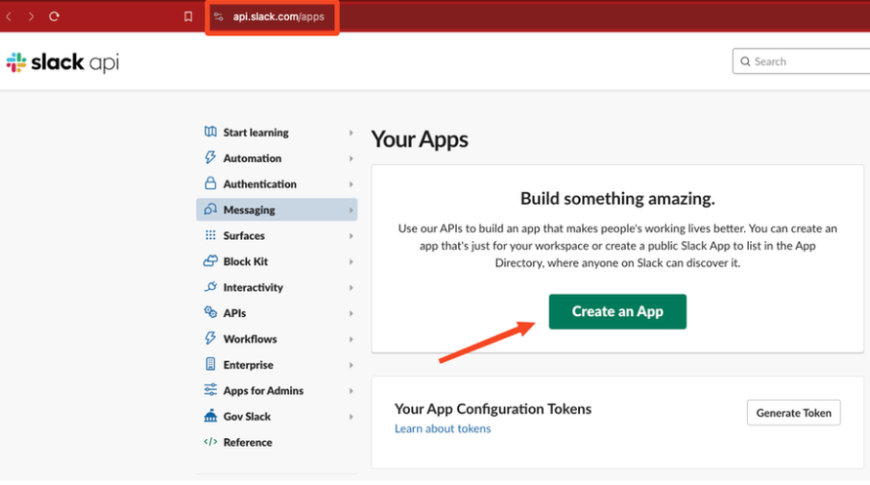Viewport: 870px width, 485px height.
Task: Select Workflows in the sidebar
Action: [250, 339]
